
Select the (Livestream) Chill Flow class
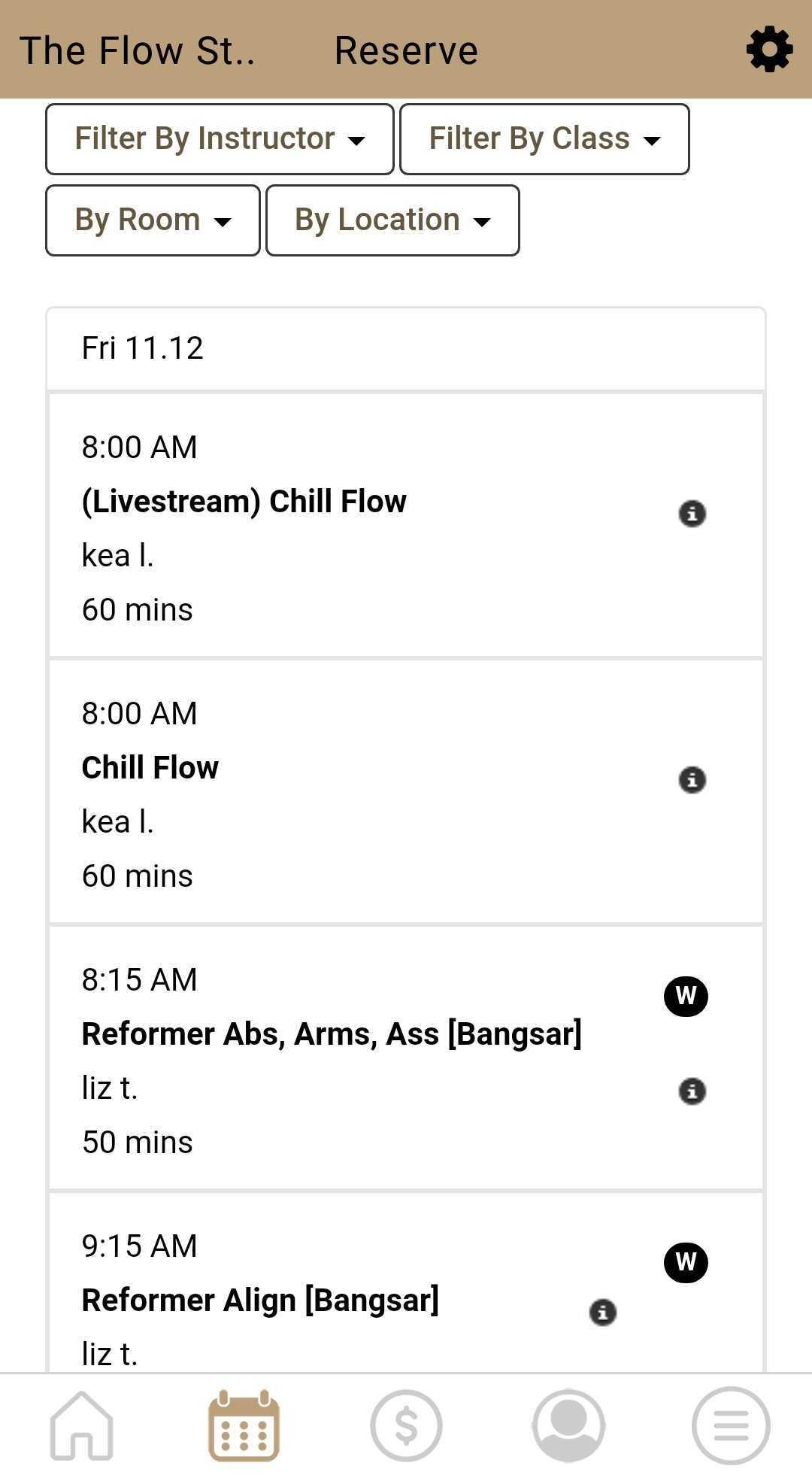[244, 502]
